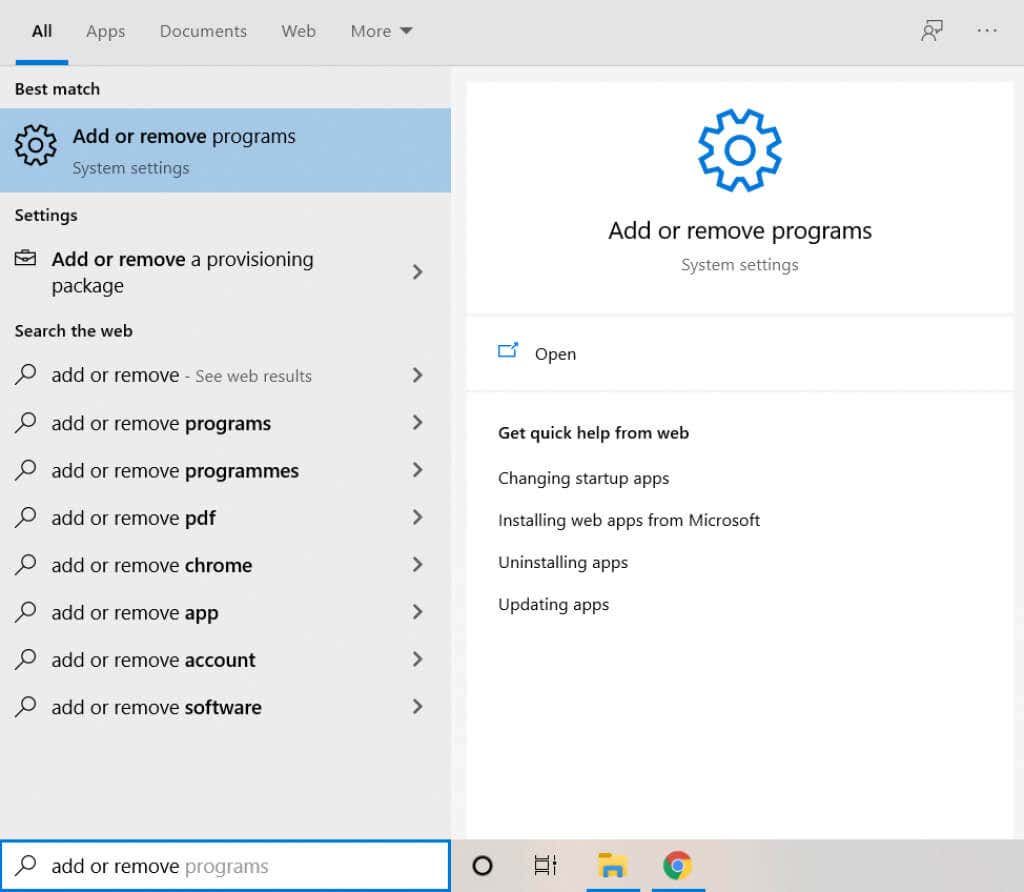
Task: Expand arrow next to 'add or remove pdf'
Action: 418,518
